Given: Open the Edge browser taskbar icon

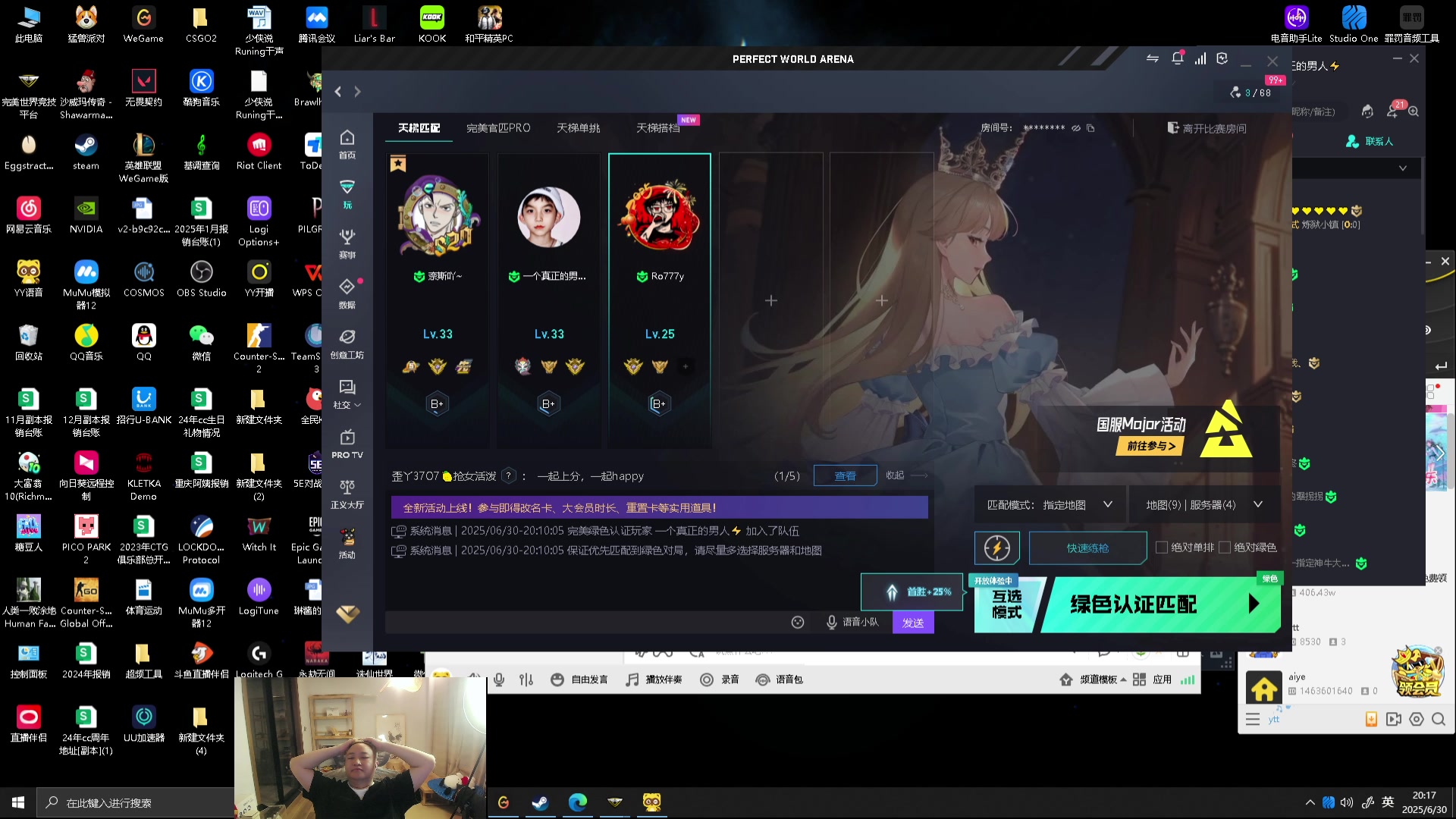Looking at the screenshot, I should pos(577,802).
